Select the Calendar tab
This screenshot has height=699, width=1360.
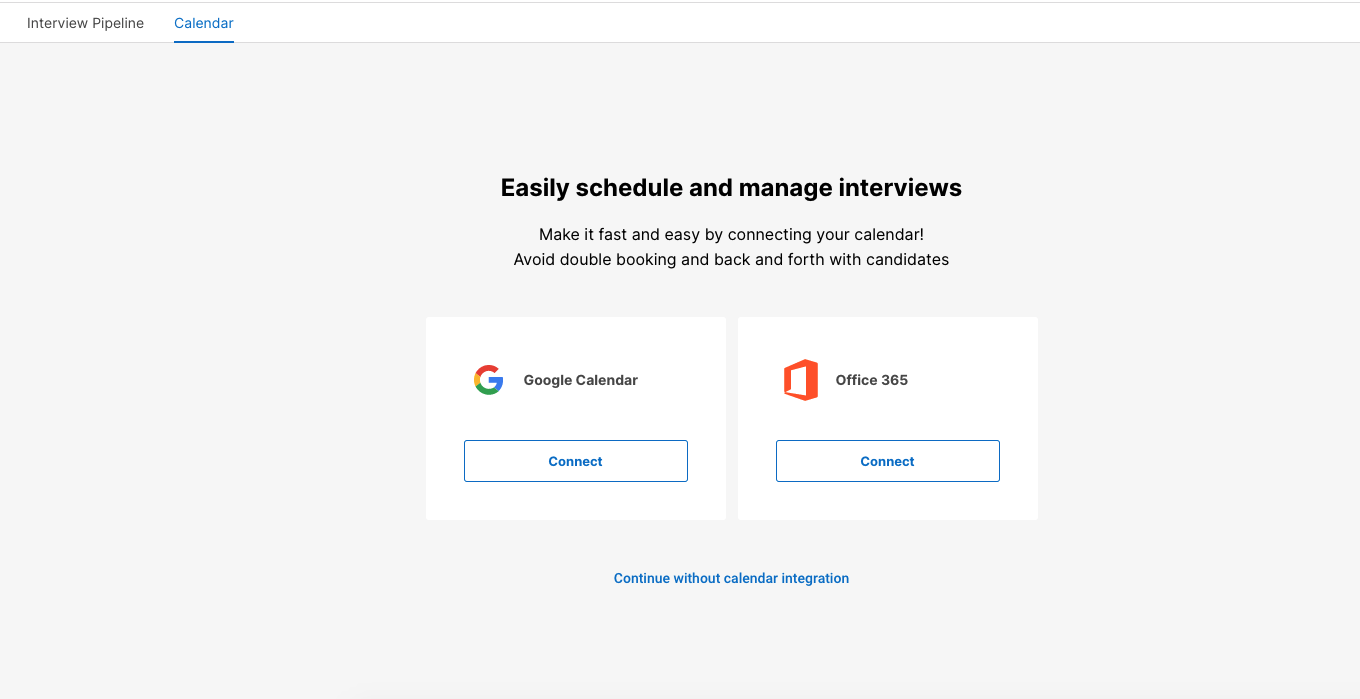tap(204, 23)
